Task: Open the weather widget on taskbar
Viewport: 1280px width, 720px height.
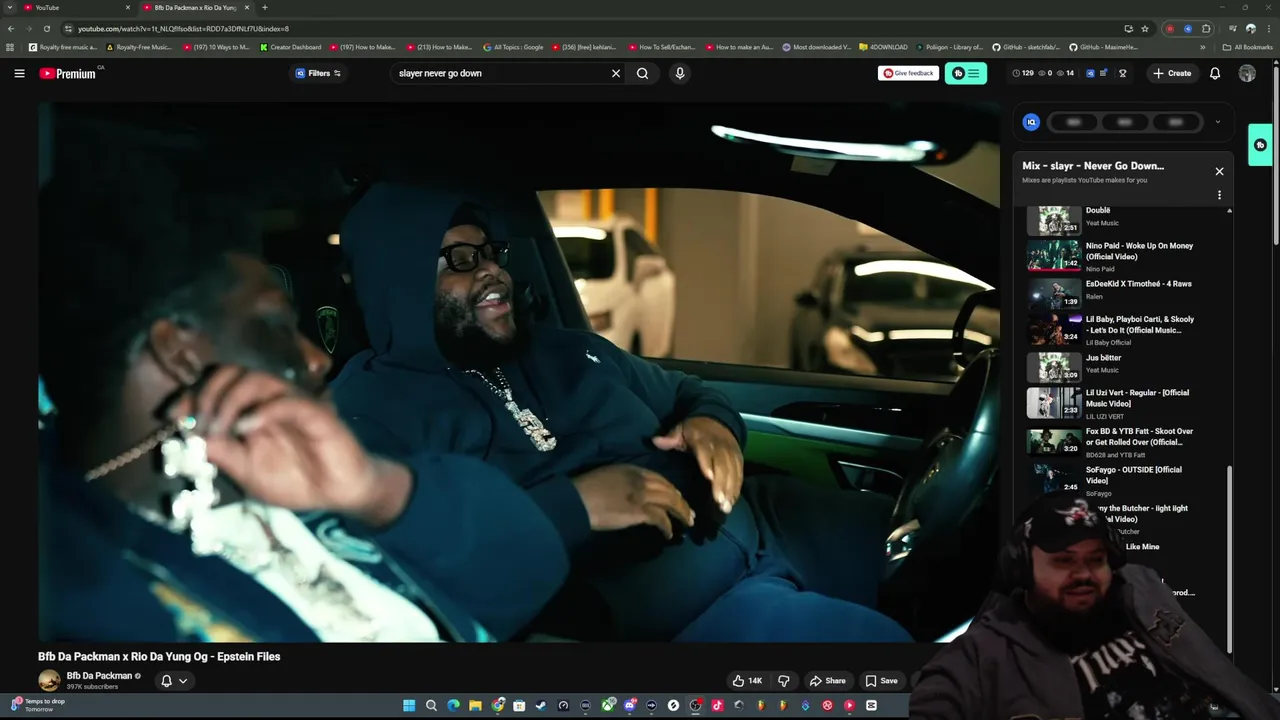Action: click(x=38, y=705)
